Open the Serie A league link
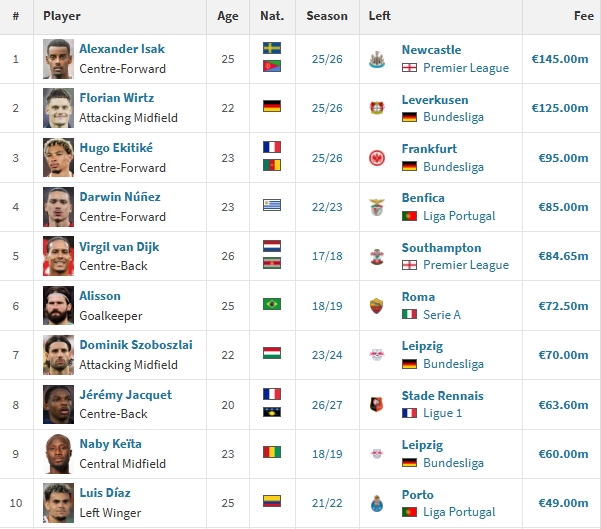Image resolution: width=601 pixels, height=529 pixels. [442, 315]
